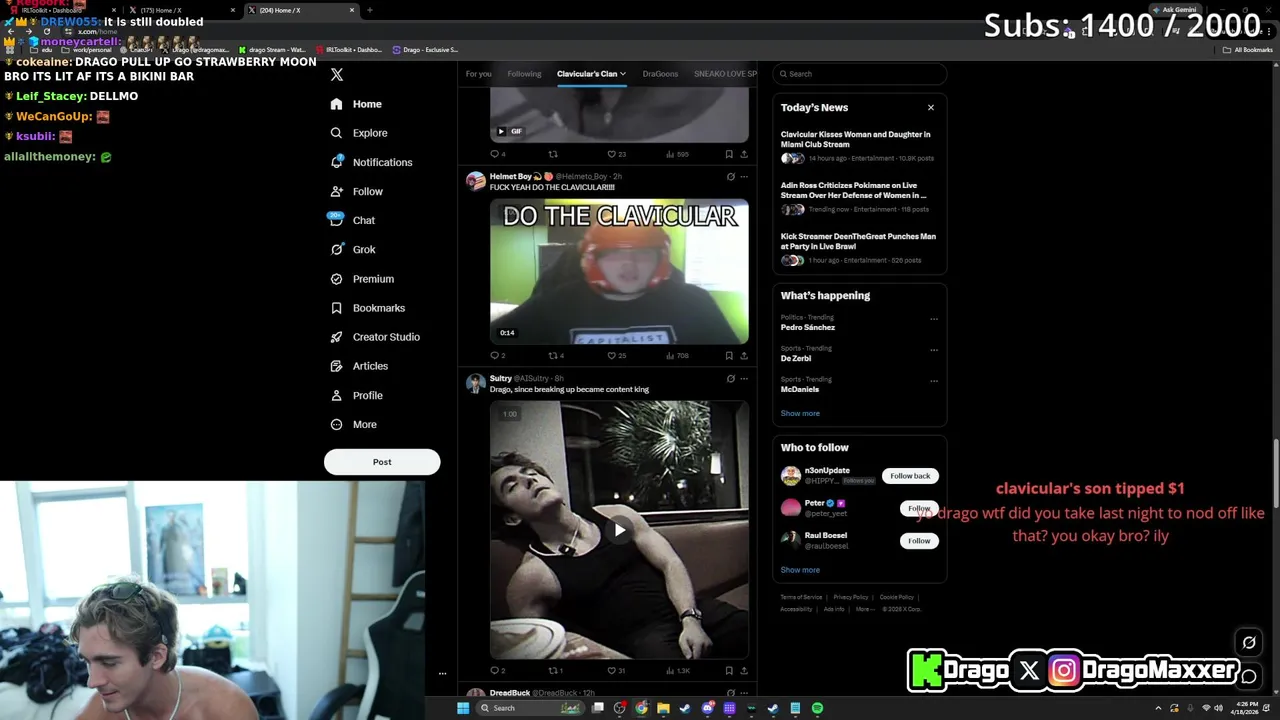
Task: Open the Pedro Sánchez trending topic
Action: point(808,327)
